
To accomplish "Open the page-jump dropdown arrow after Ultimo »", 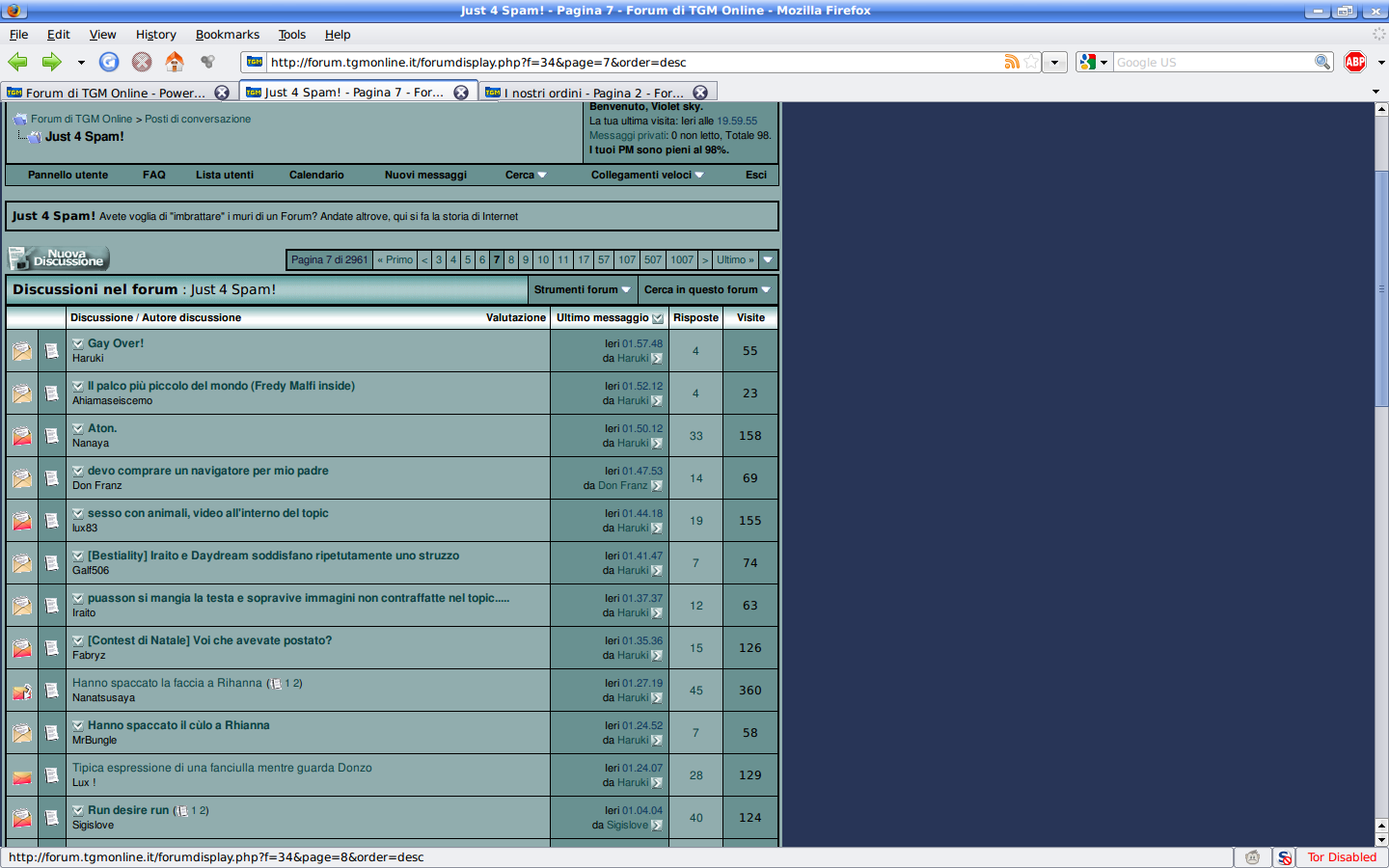I will [769, 259].
